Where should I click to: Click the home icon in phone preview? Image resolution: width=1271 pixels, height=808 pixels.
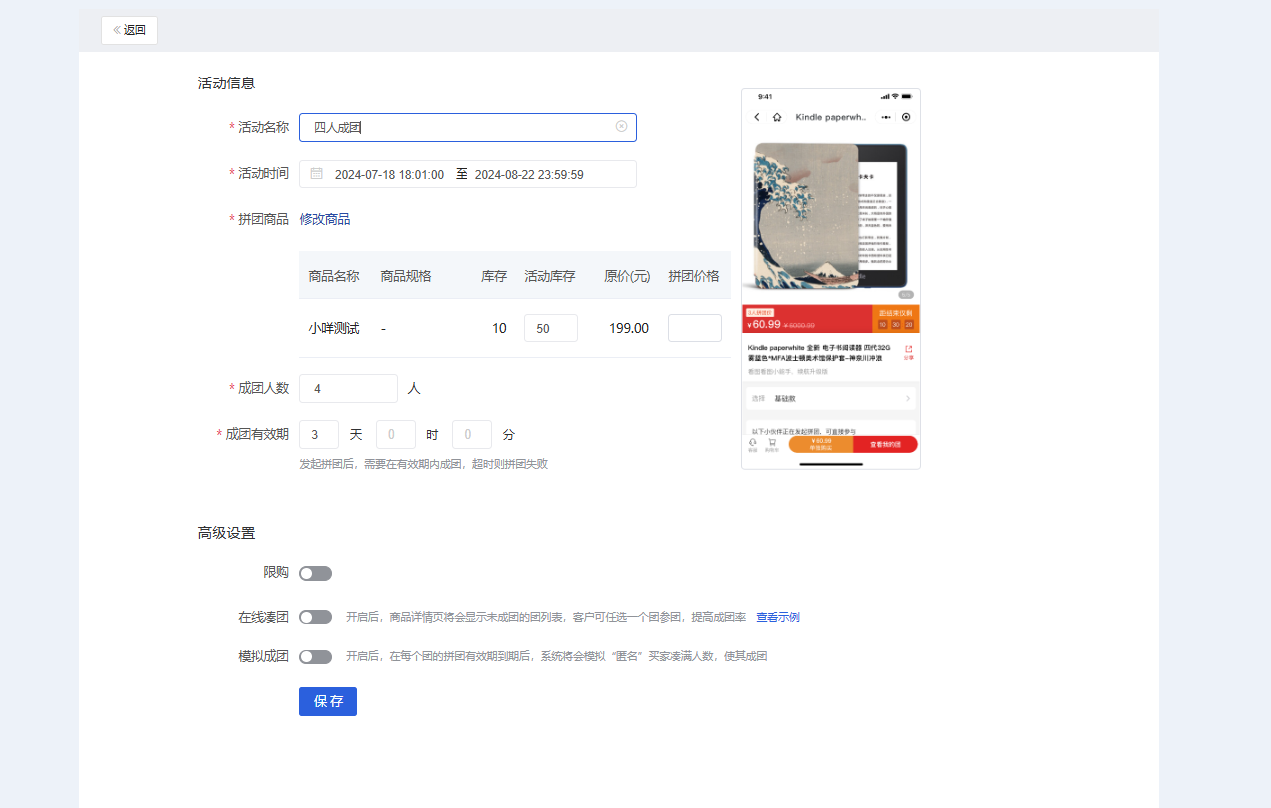(777, 117)
